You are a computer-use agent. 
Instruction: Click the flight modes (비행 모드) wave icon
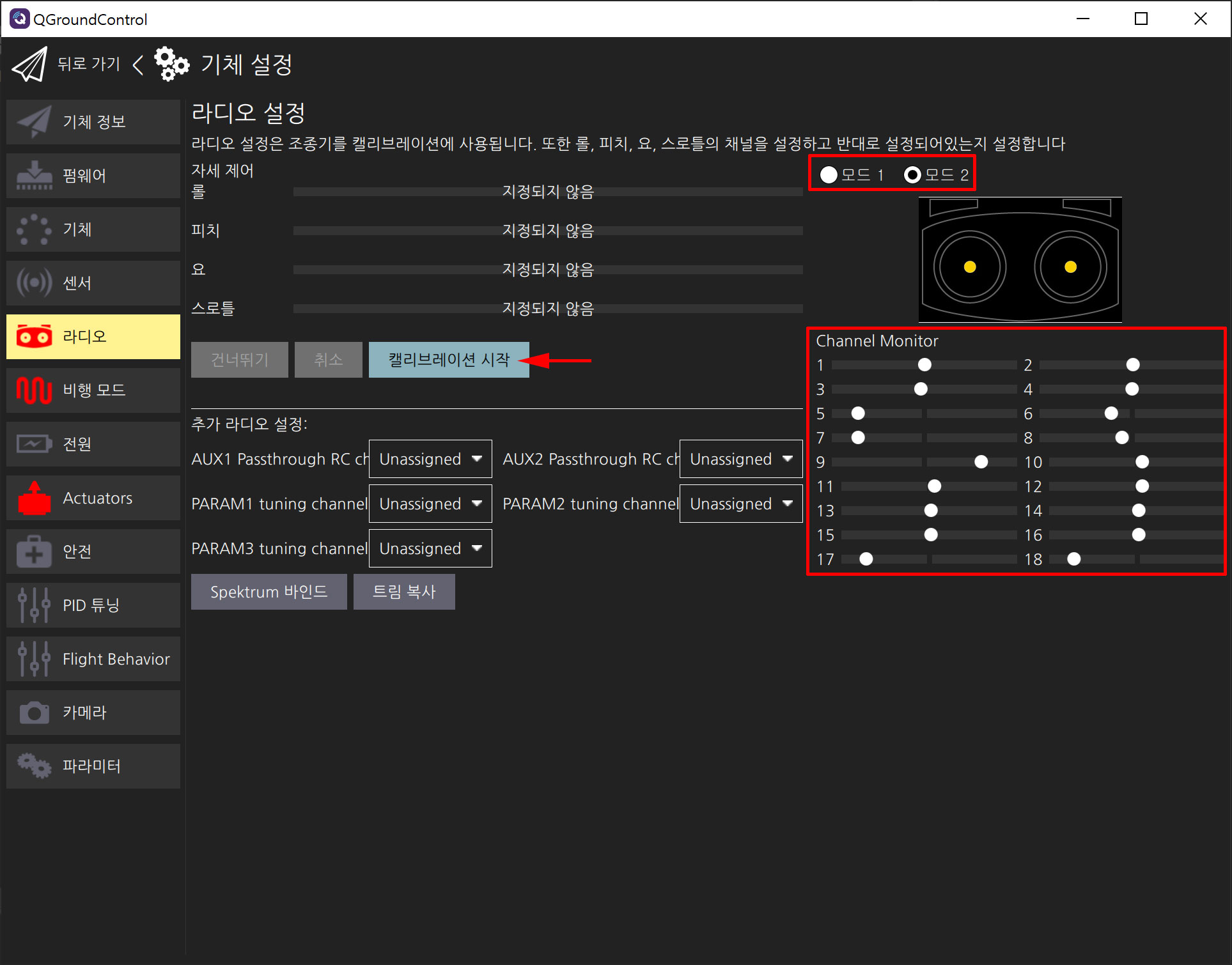34,390
